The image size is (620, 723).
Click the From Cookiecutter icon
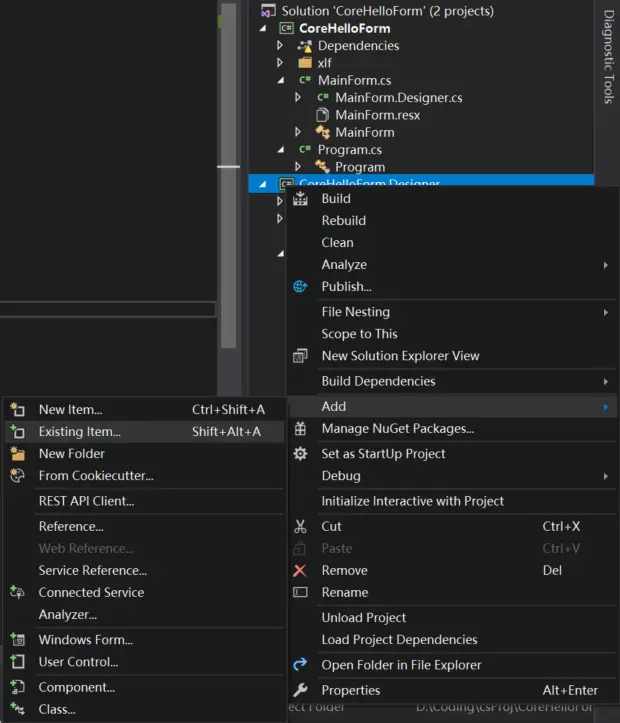pos(18,475)
